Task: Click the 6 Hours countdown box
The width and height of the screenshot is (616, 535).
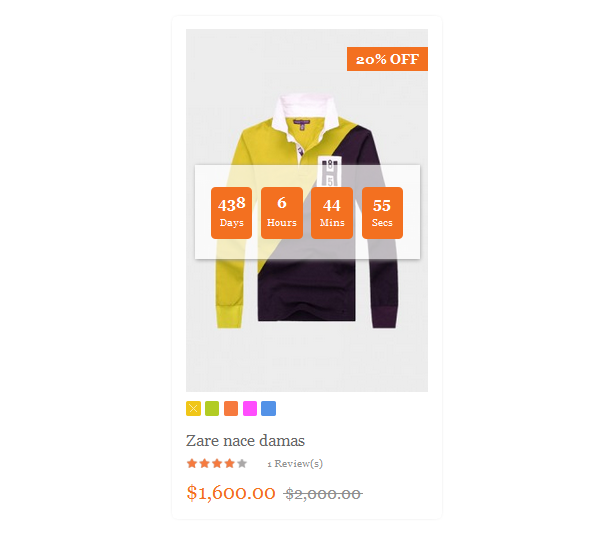Action: (x=282, y=213)
